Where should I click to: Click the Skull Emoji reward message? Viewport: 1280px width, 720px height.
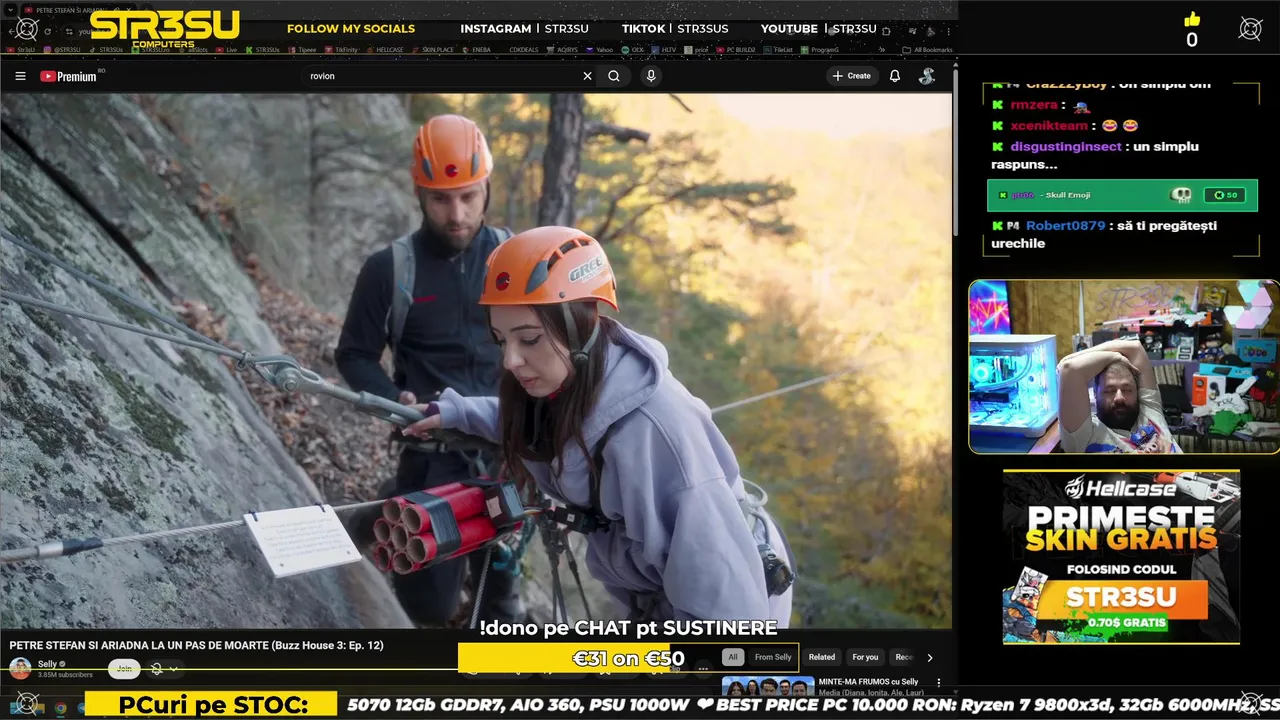pyautogui.click(x=1121, y=195)
